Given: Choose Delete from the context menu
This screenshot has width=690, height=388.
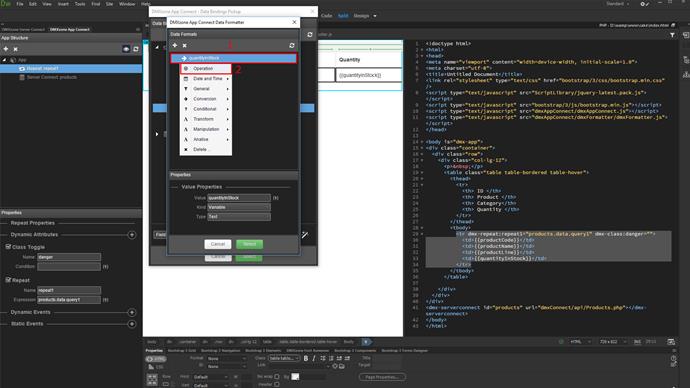Looking at the screenshot, I should point(206,150).
